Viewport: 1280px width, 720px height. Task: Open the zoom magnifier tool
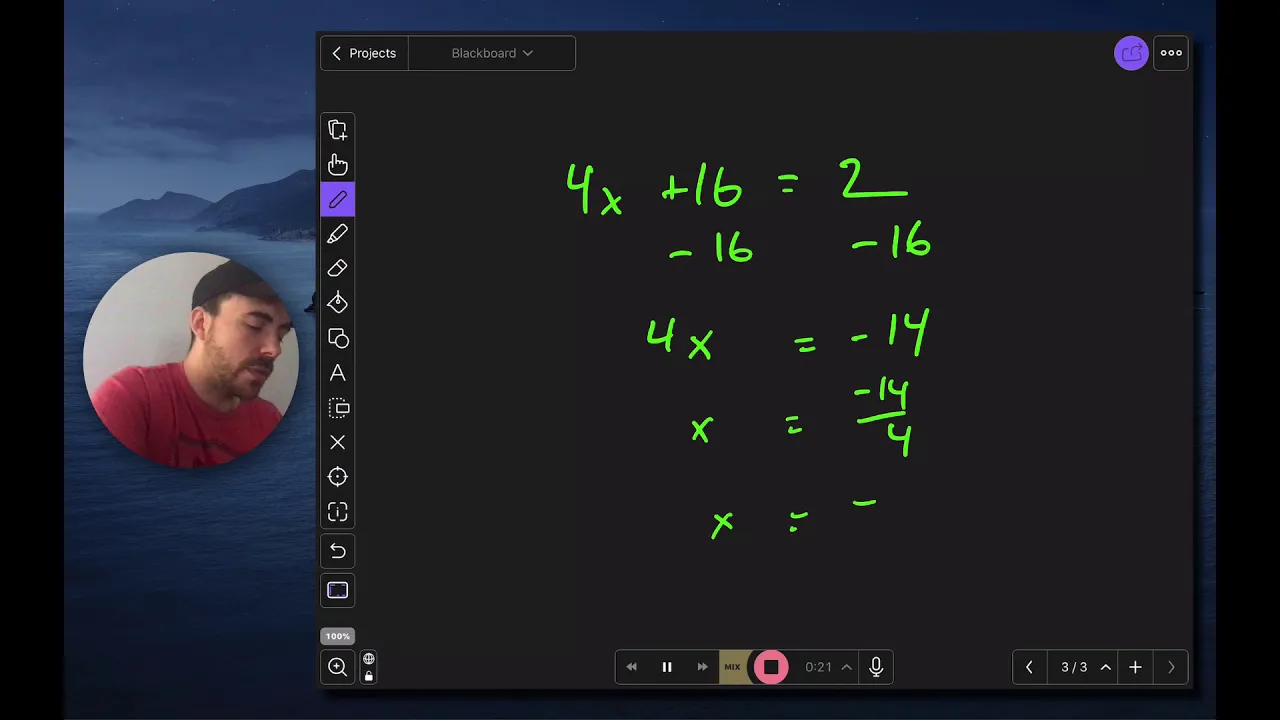click(337, 667)
